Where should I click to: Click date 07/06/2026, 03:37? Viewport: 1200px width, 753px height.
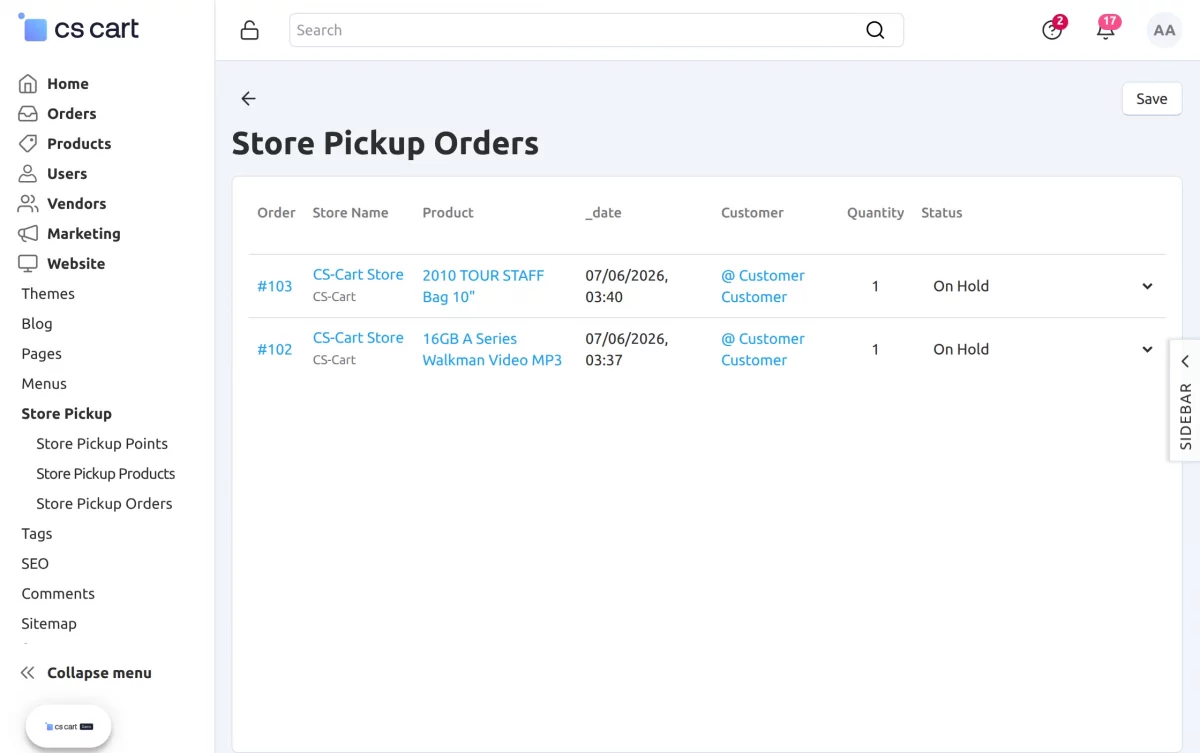(627, 349)
